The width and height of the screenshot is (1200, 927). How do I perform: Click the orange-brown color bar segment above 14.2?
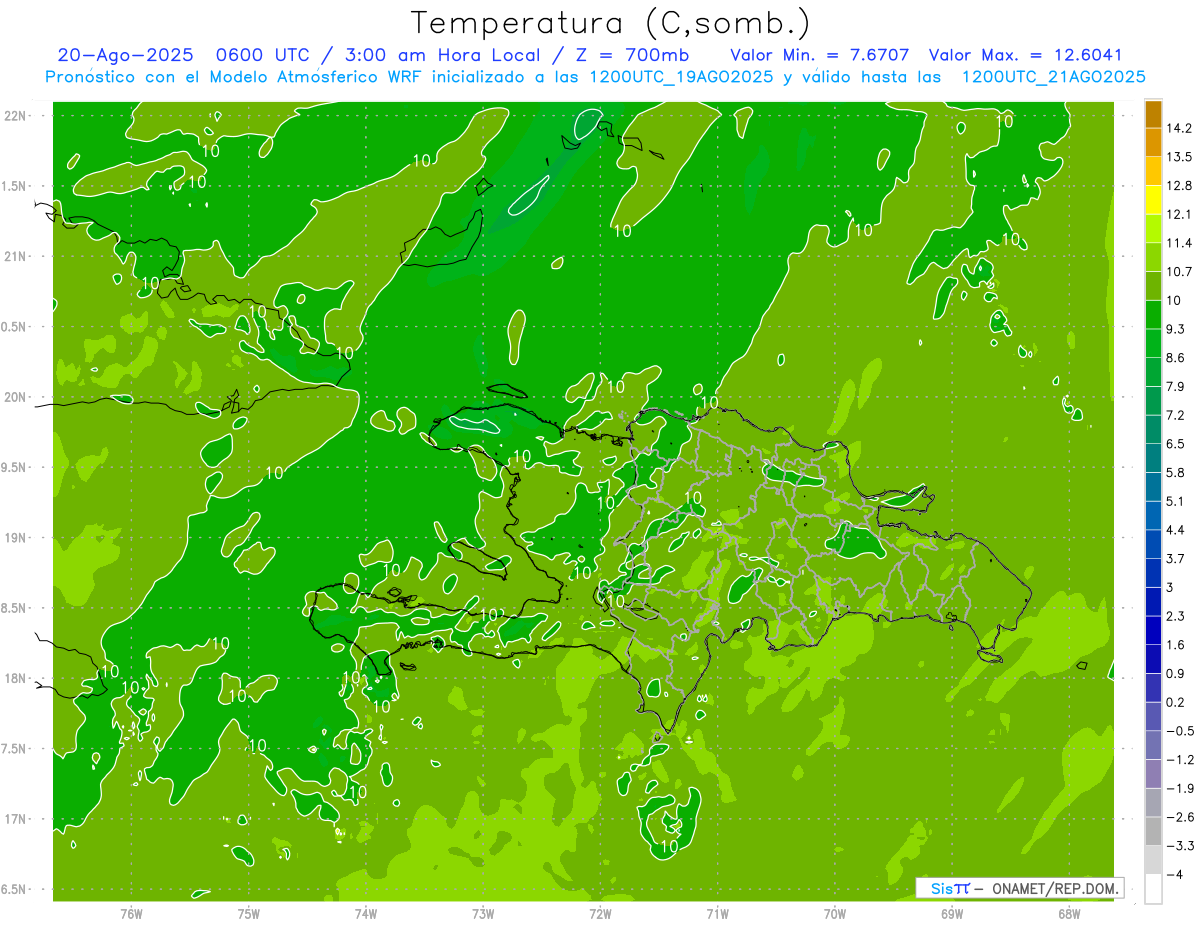tap(1153, 114)
